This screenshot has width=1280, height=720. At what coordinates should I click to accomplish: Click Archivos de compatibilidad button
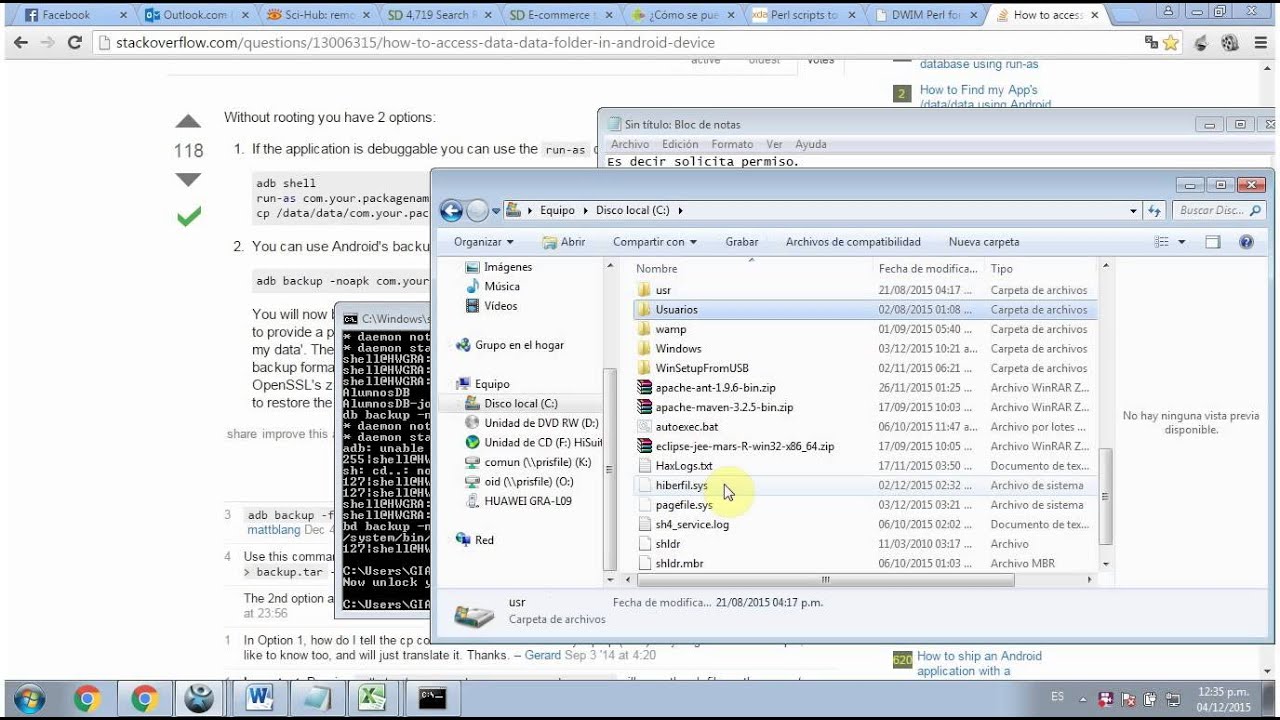coord(853,242)
